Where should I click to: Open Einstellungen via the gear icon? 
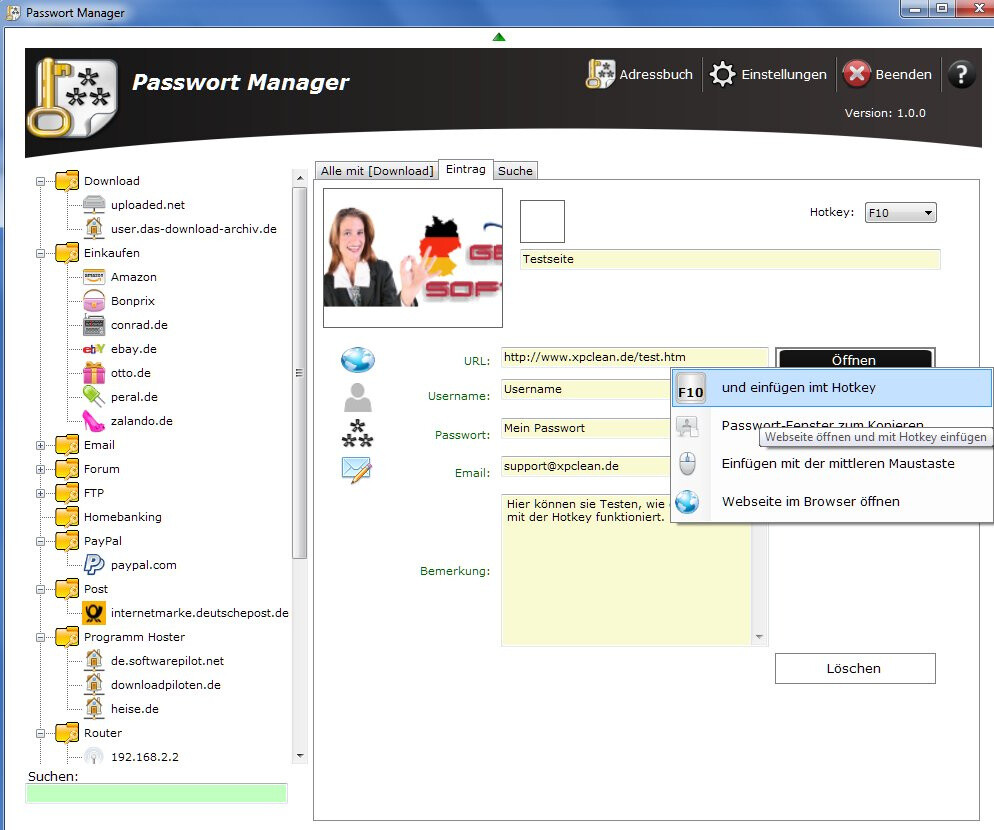[x=722, y=74]
